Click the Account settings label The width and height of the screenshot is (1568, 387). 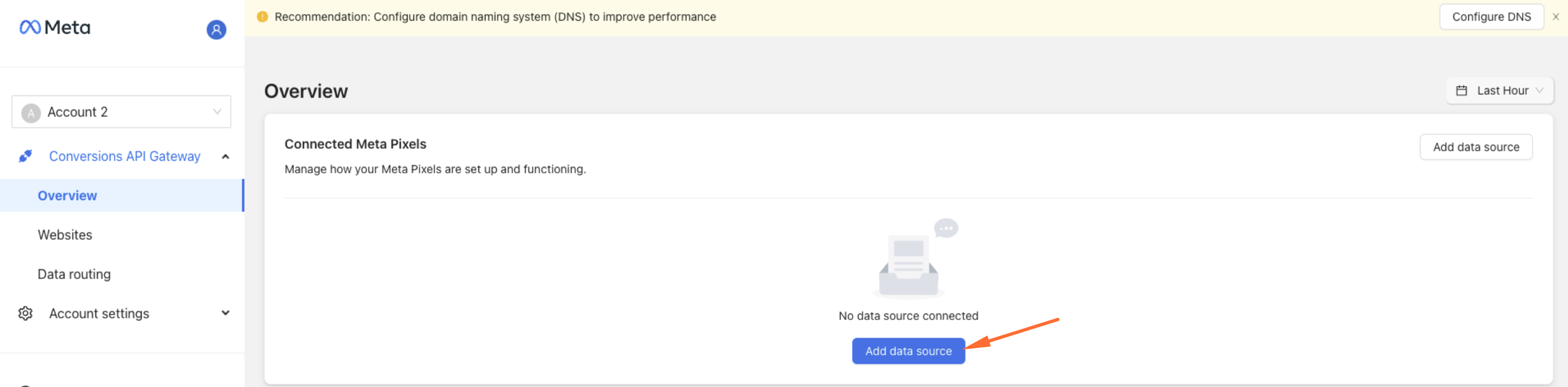[x=99, y=313]
